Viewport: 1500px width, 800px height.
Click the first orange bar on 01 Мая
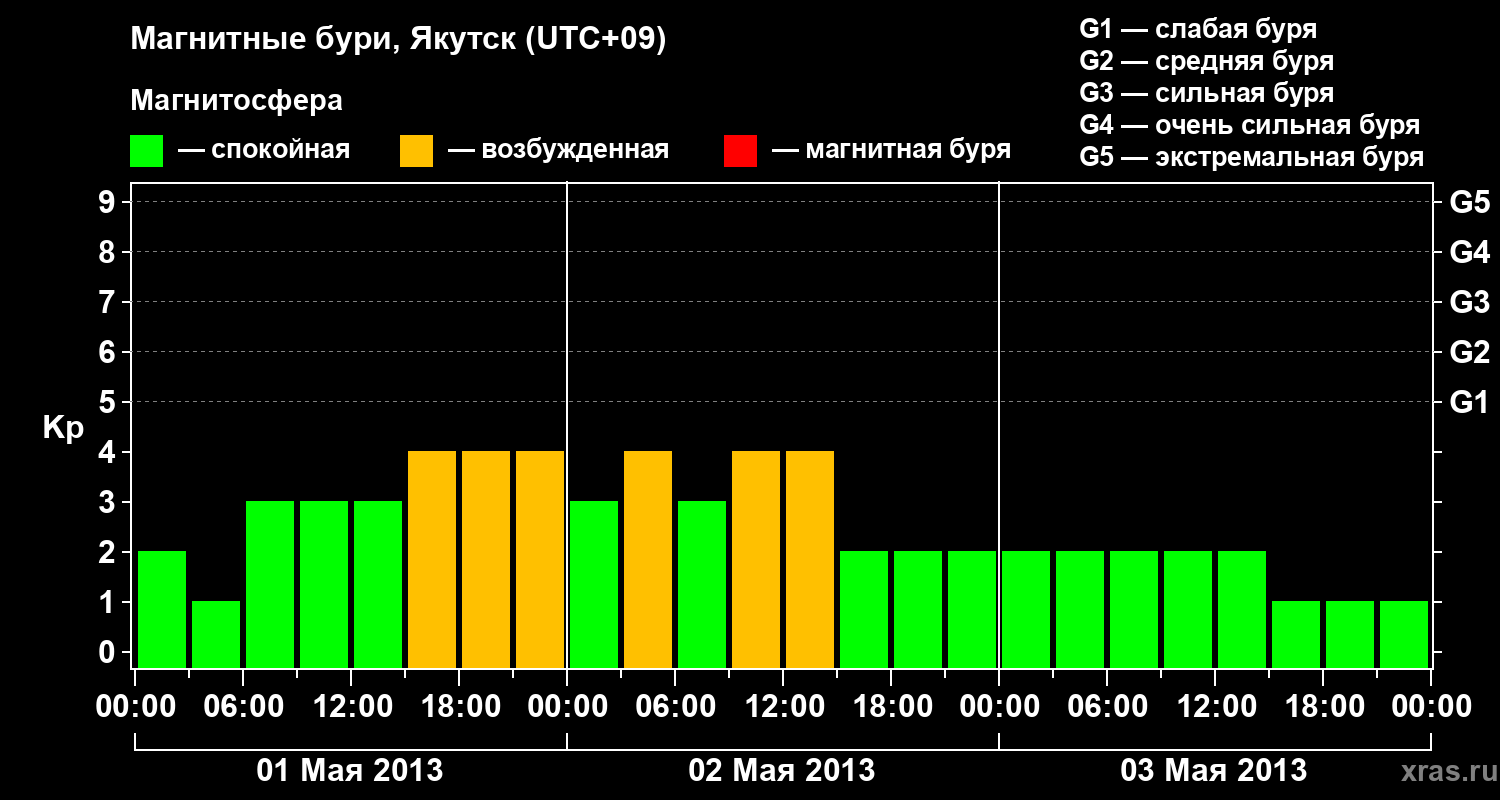coord(432,559)
